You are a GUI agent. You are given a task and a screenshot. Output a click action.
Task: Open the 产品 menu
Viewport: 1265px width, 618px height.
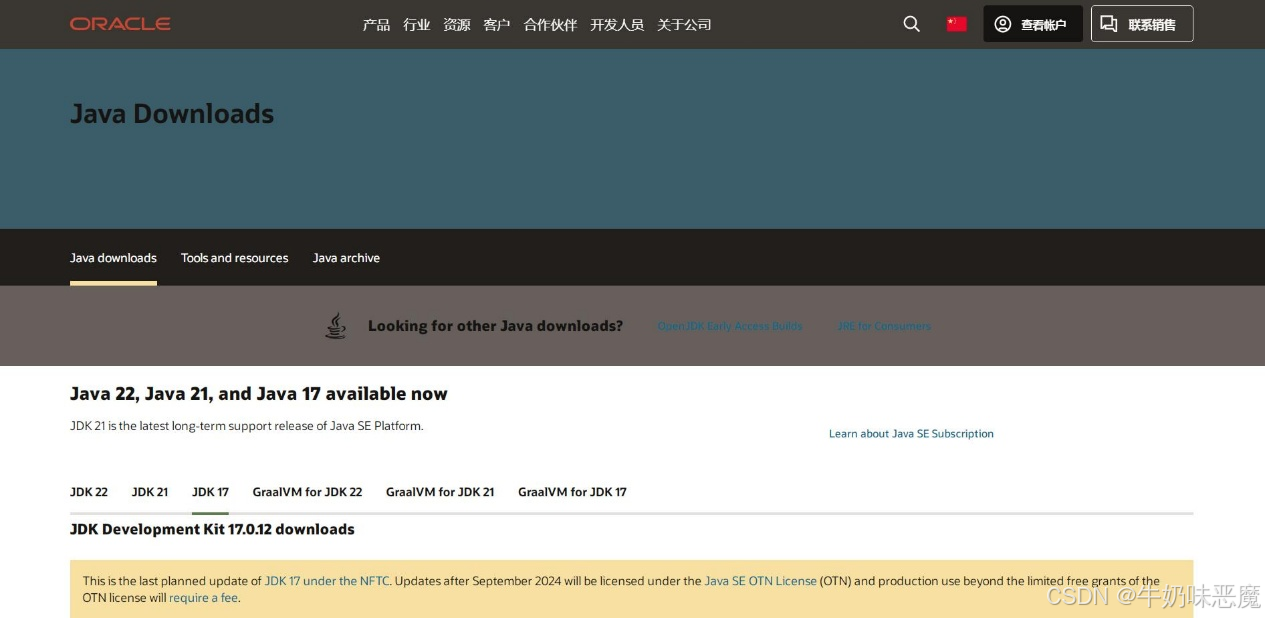[x=376, y=25]
